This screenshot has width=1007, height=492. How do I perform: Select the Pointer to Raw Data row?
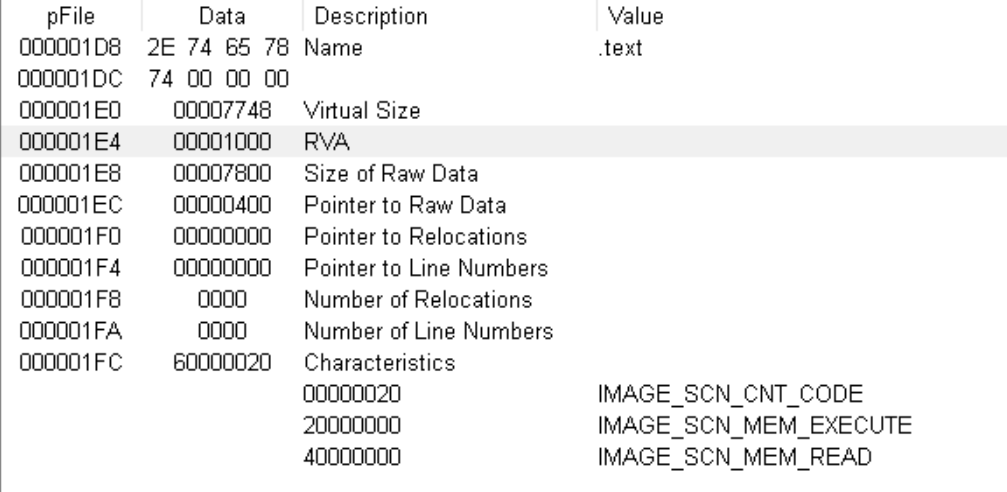tap(504, 205)
